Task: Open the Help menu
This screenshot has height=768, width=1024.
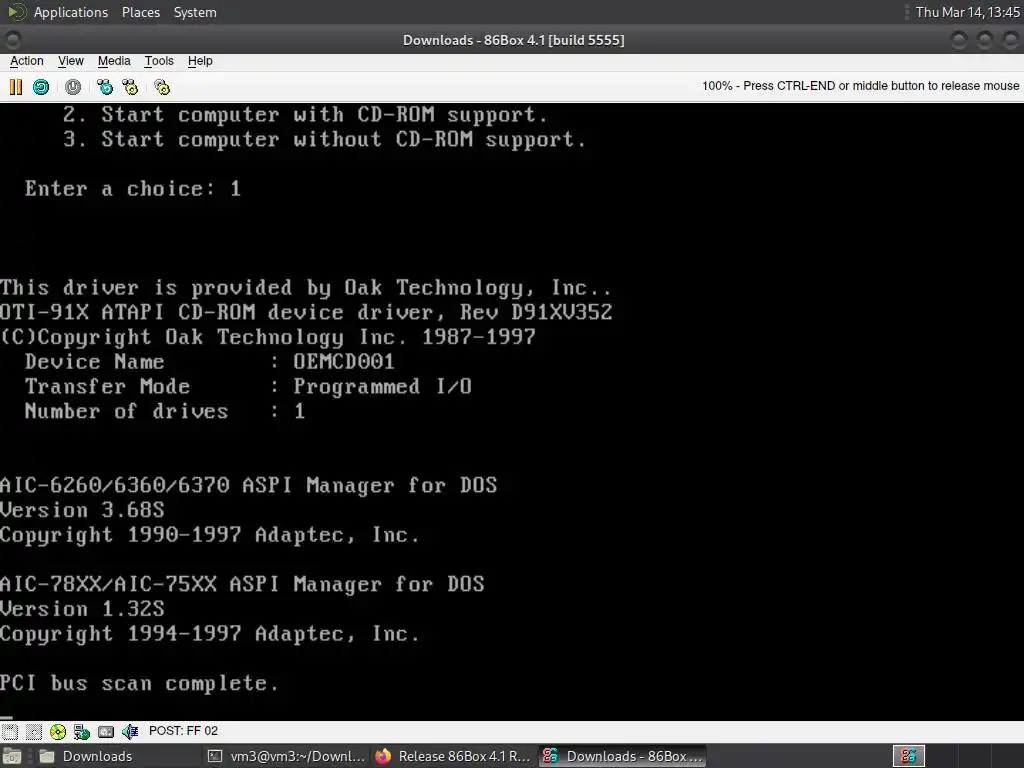Action: pyautogui.click(x=200, y=61)
